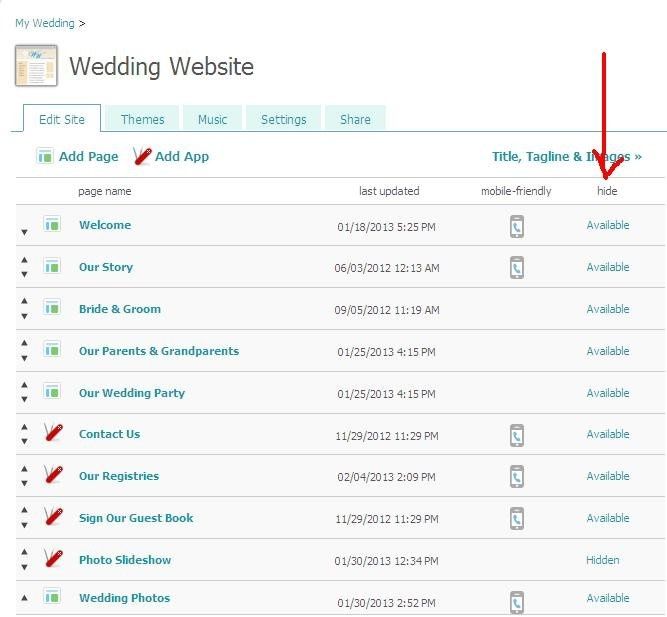
Task: Click the page icon beside Our Story
Action: coord(52,267)
